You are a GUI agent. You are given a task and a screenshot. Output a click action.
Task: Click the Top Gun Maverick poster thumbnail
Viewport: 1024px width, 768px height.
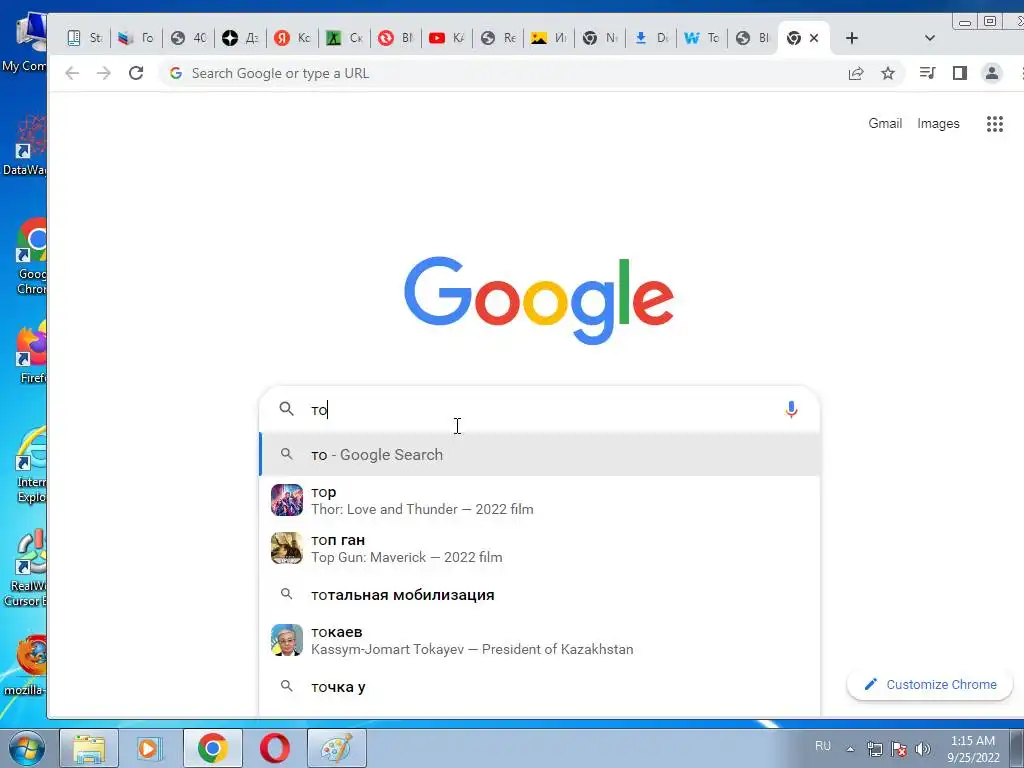point(287,549)
